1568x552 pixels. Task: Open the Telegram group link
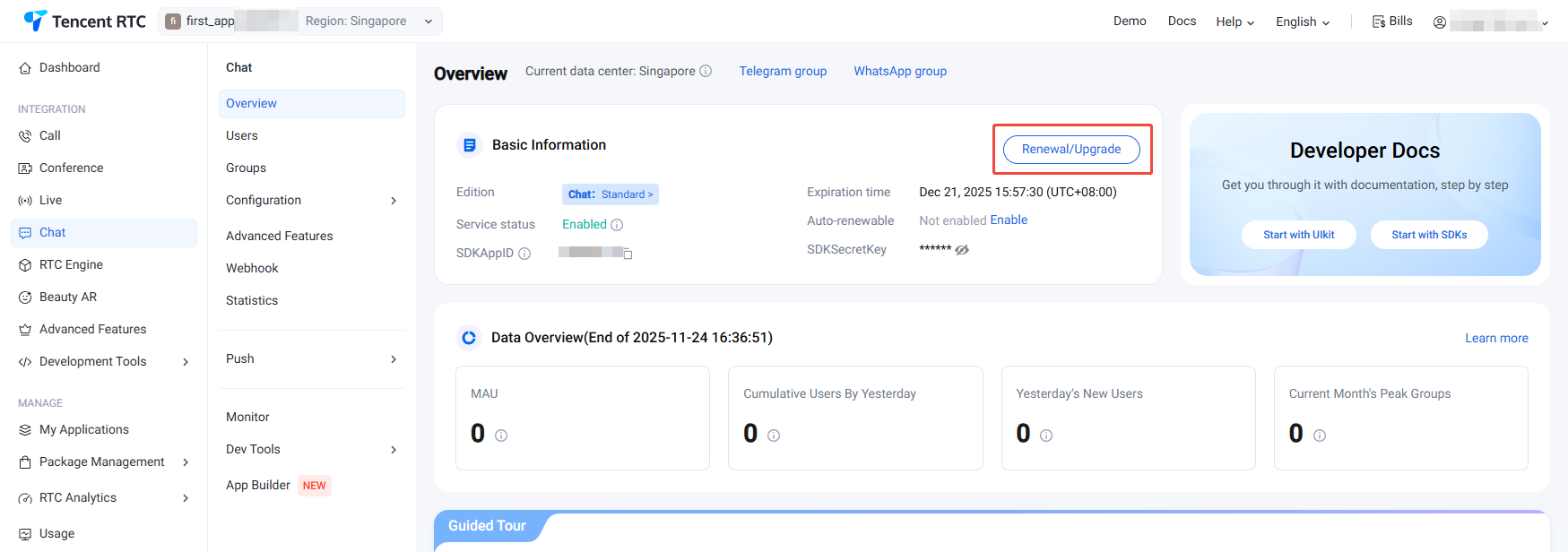click(783, 72)
